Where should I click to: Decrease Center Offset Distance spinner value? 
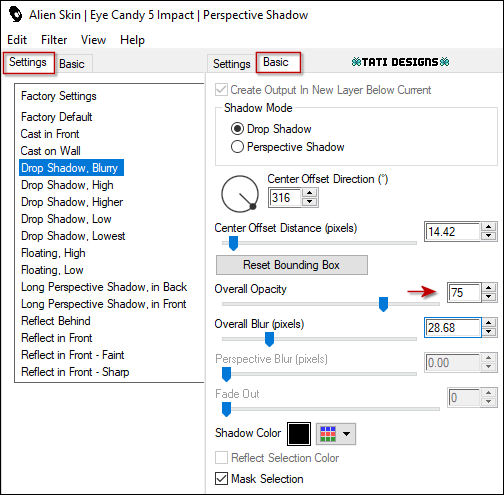coord(489,236)
